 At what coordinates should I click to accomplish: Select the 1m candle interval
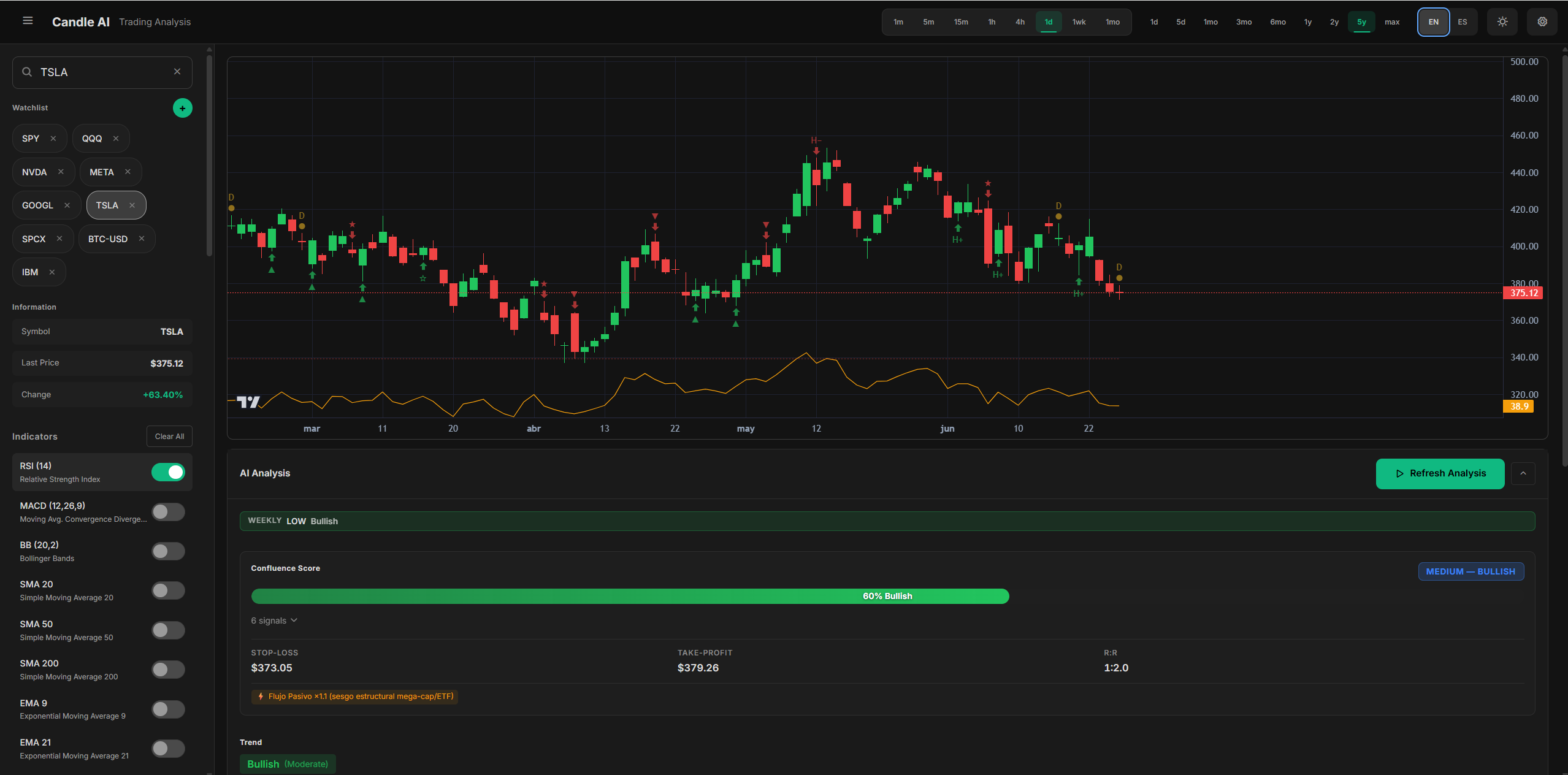point(898,22)
